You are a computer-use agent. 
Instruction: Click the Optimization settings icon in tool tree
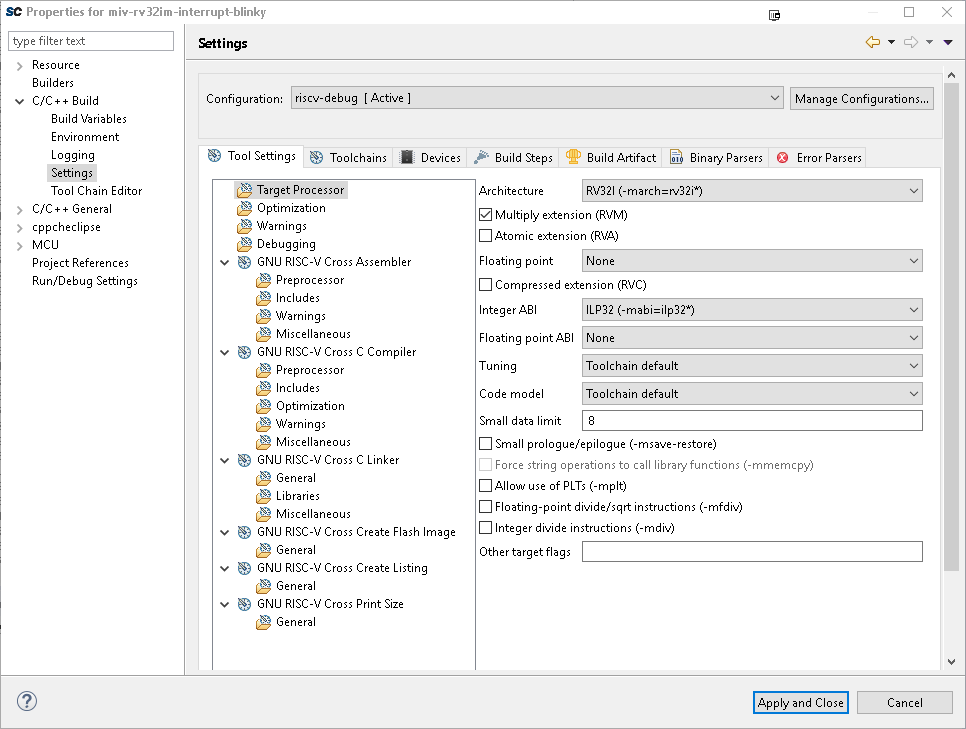(x=245, y=208)
